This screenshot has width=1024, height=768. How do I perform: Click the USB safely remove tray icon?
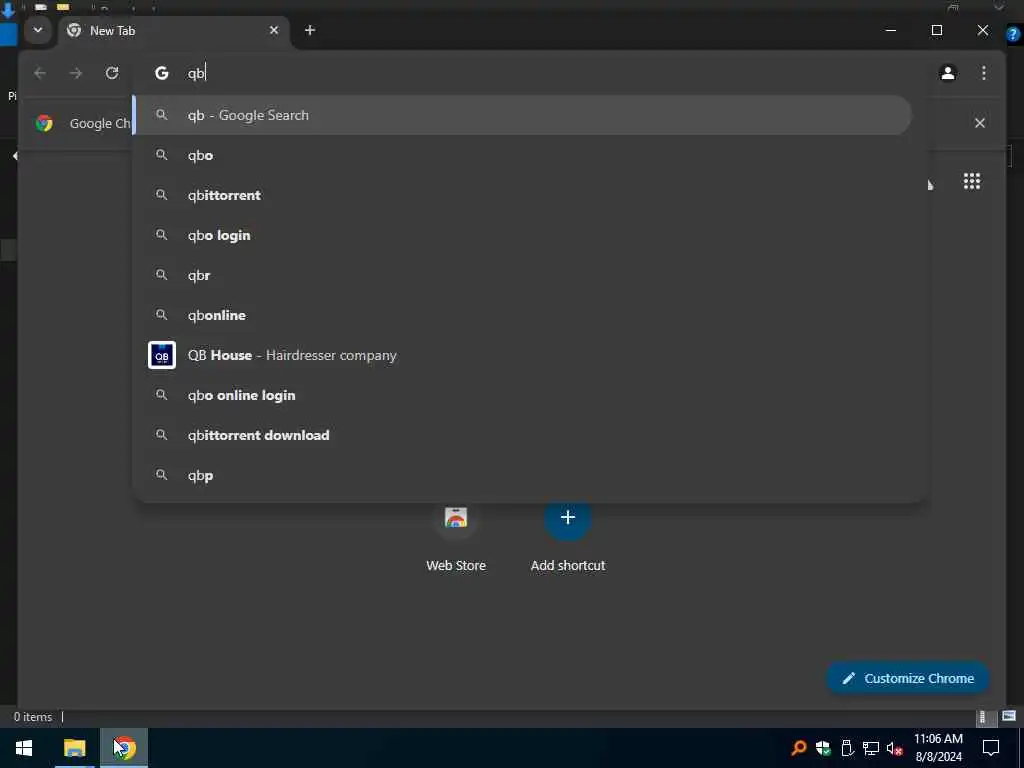pyautogui.click(x=847, y=748)
